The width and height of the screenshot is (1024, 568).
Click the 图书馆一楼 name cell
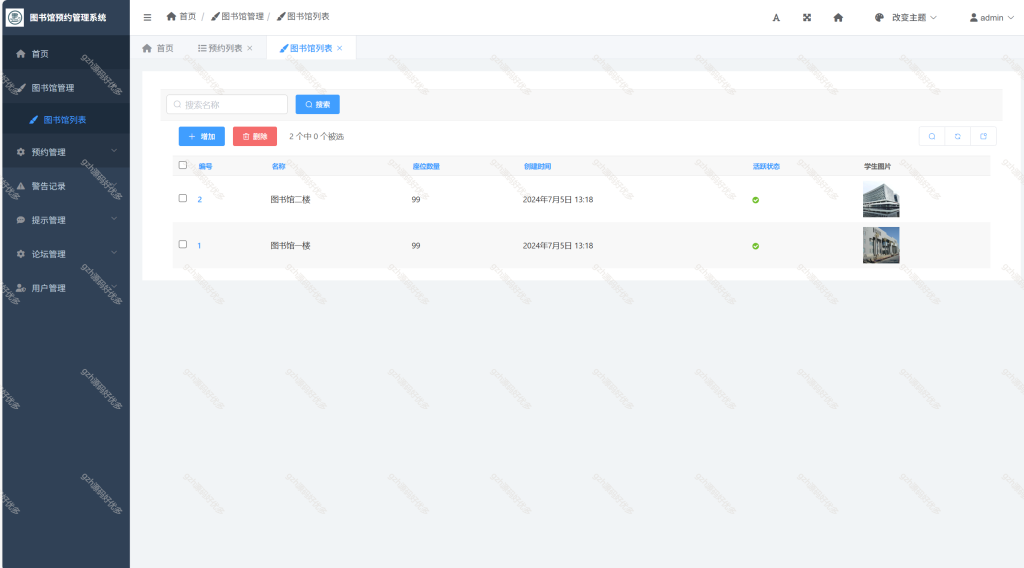coord(291,246)
